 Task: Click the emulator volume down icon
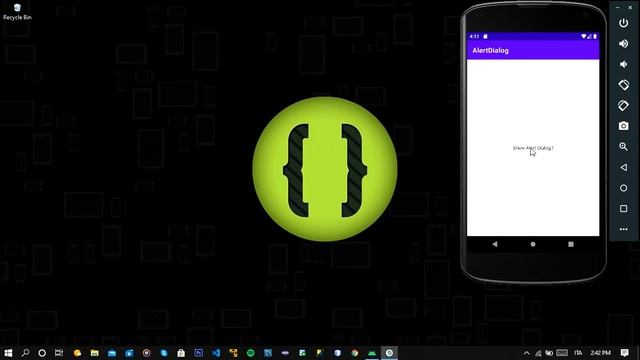[x=623, y=64]
